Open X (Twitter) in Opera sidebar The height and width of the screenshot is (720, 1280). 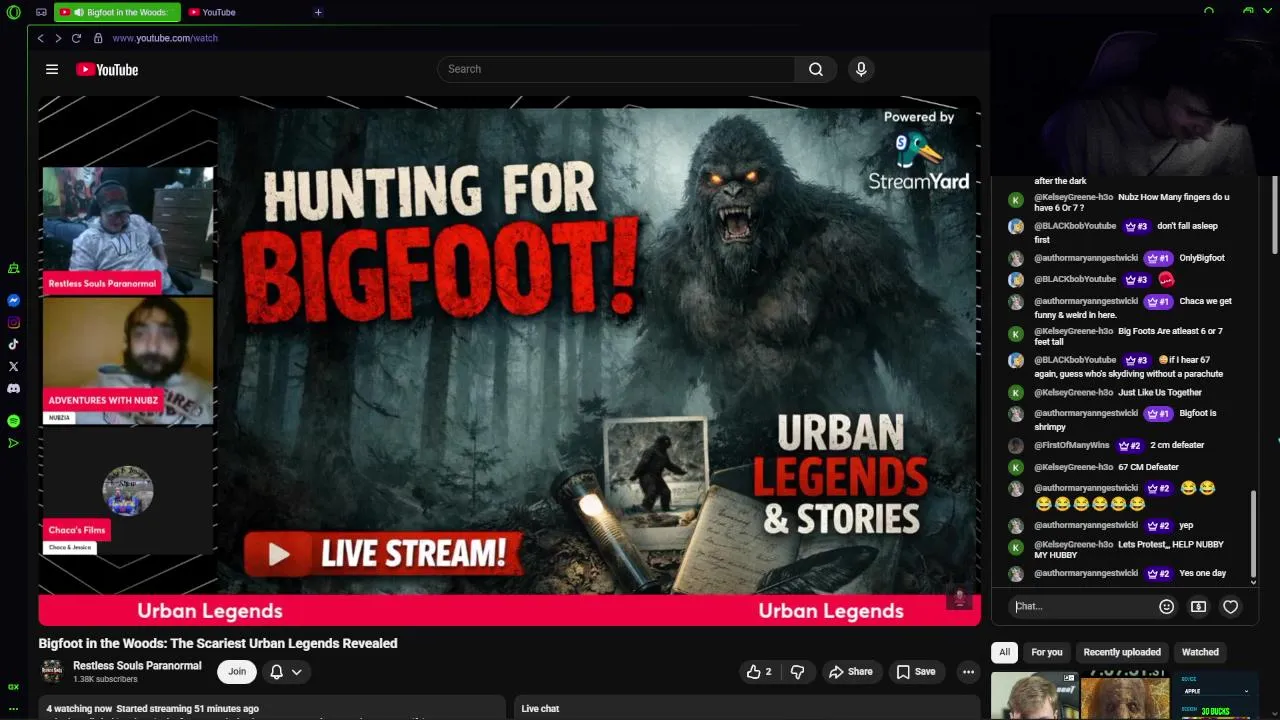click(x=14, y=366)
